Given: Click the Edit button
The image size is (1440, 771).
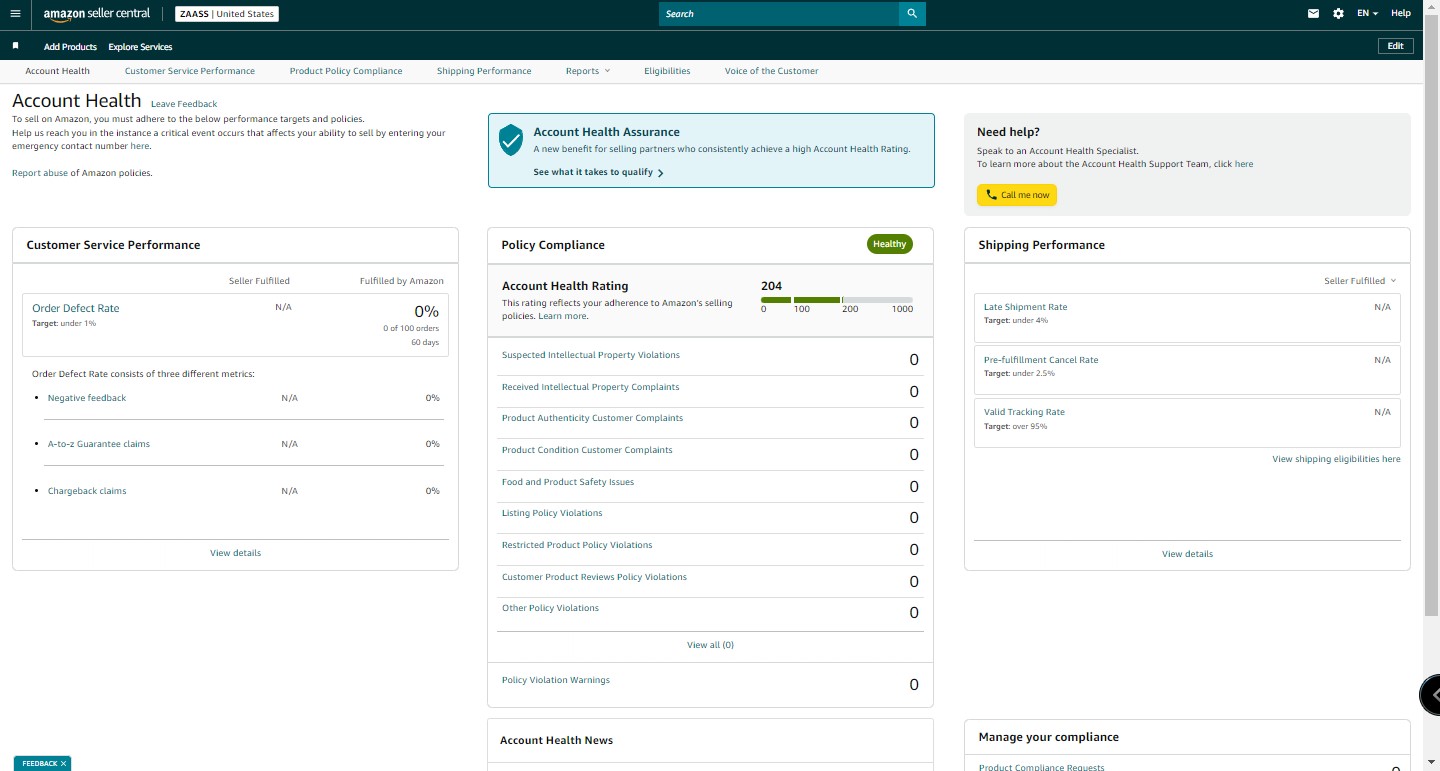Looking at the screenshot, I should point(1395,46).
